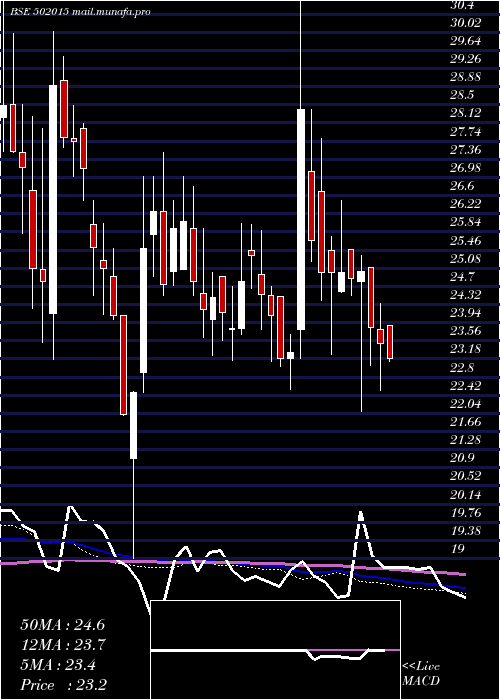This screenshot has width=500, height=700.
Task: Click the 28.88 price axis label
Action: tap(465, 77)
